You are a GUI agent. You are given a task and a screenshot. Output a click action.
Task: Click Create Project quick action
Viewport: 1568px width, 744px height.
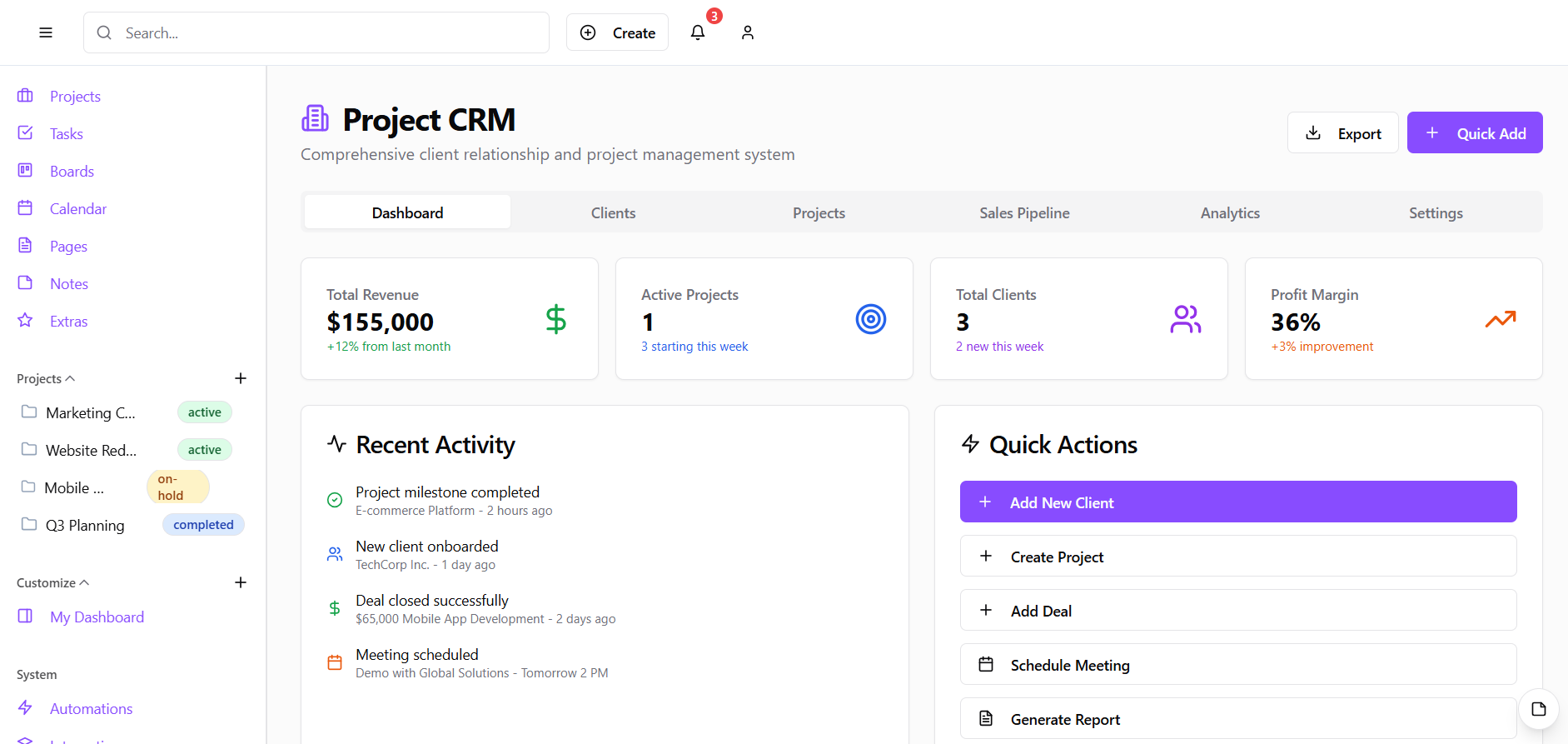pyautogui.click(x=1238, y=556)
